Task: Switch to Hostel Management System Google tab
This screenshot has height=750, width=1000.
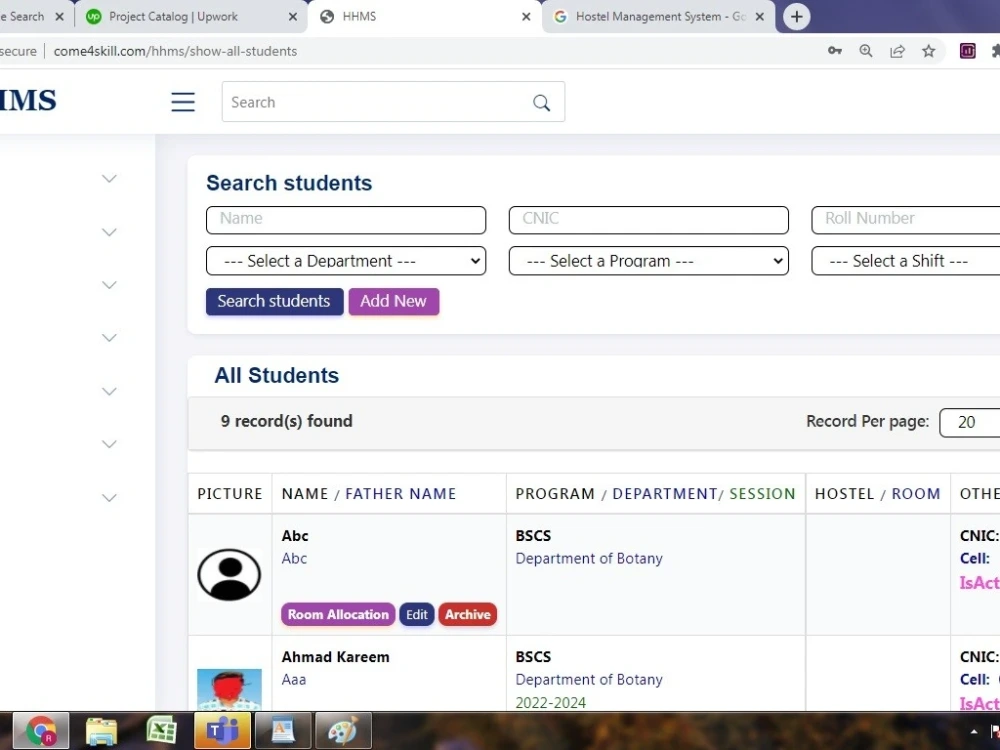Action: tap(658, 17)
